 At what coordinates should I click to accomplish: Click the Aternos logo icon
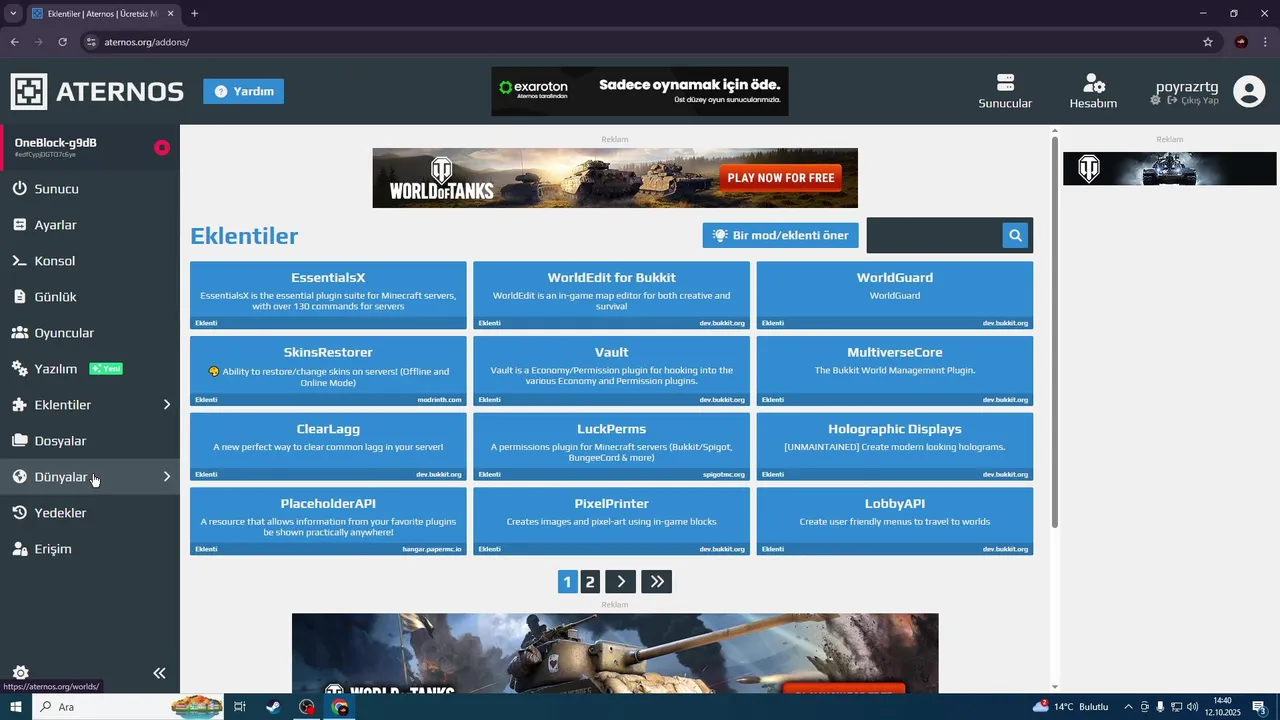point(29,92)
